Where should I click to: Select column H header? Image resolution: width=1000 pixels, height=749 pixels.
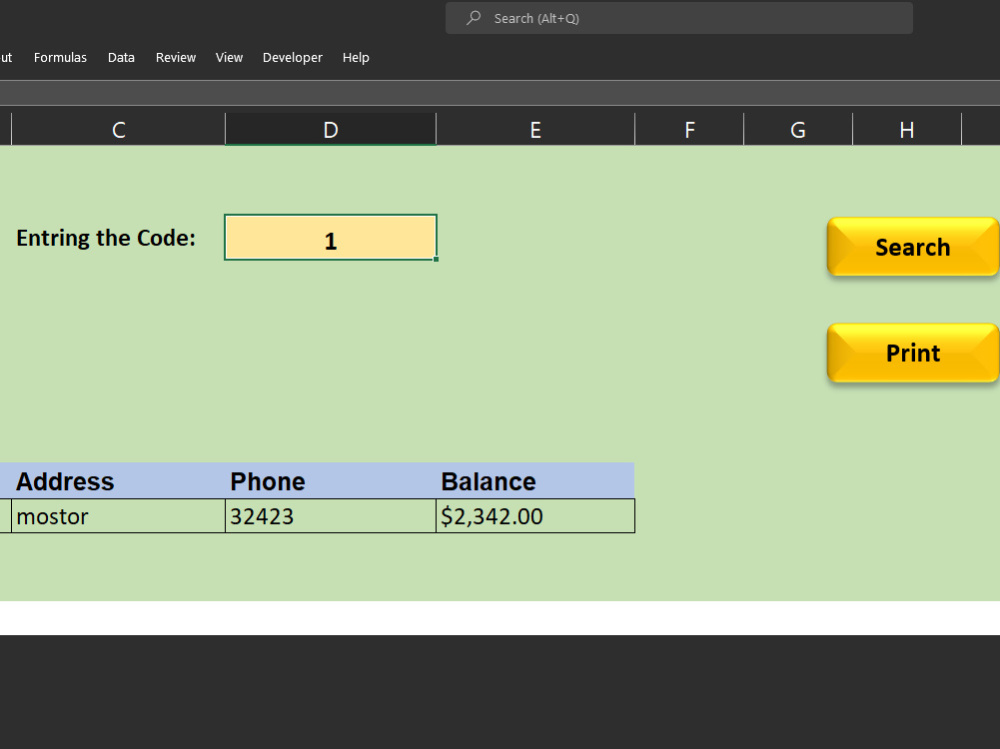[x=907, y=130]
